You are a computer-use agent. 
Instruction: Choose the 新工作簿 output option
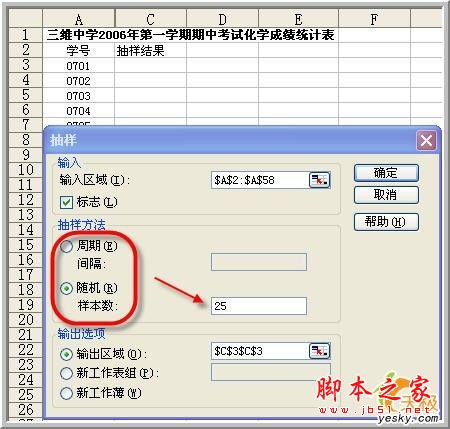tap(66, 393)
